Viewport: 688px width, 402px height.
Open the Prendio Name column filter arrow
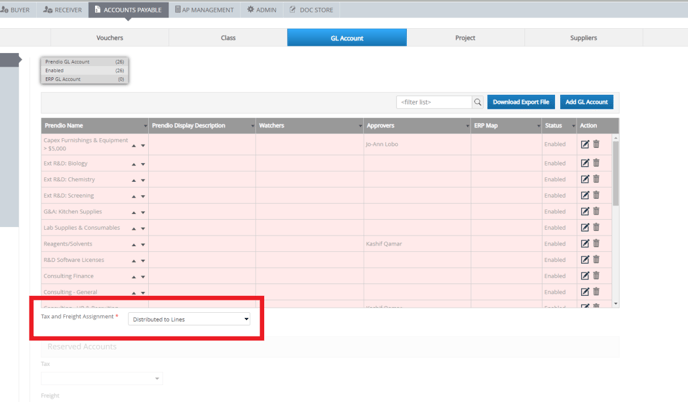pos(145,126)
